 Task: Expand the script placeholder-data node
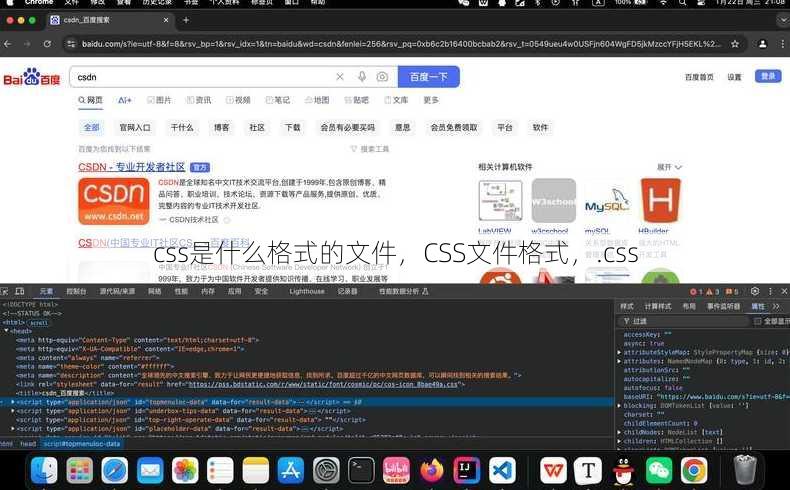tap(13, 429)
